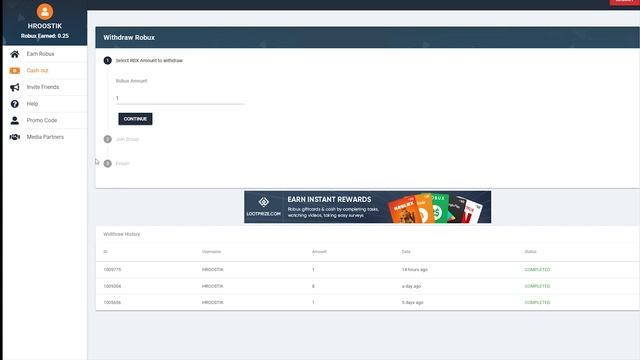Click the Withdraw History heading
This screenshot has width=640, height=360.
tap(122, 234)
